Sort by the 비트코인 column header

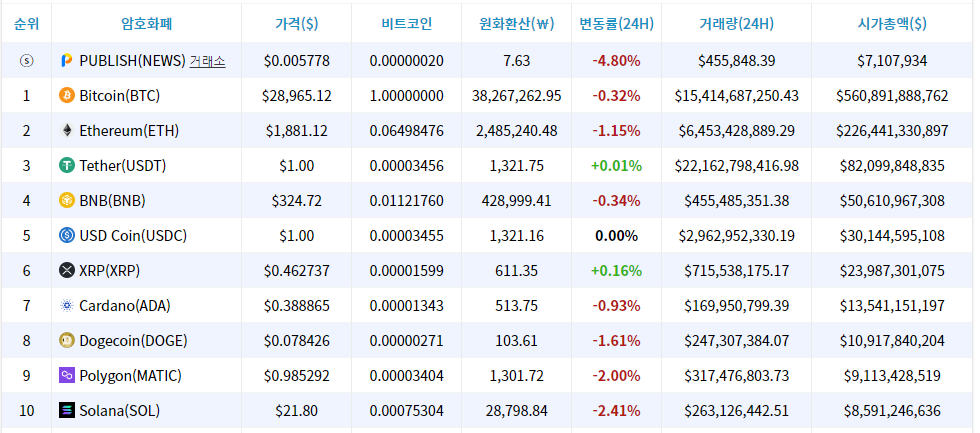tap(407, 24)
